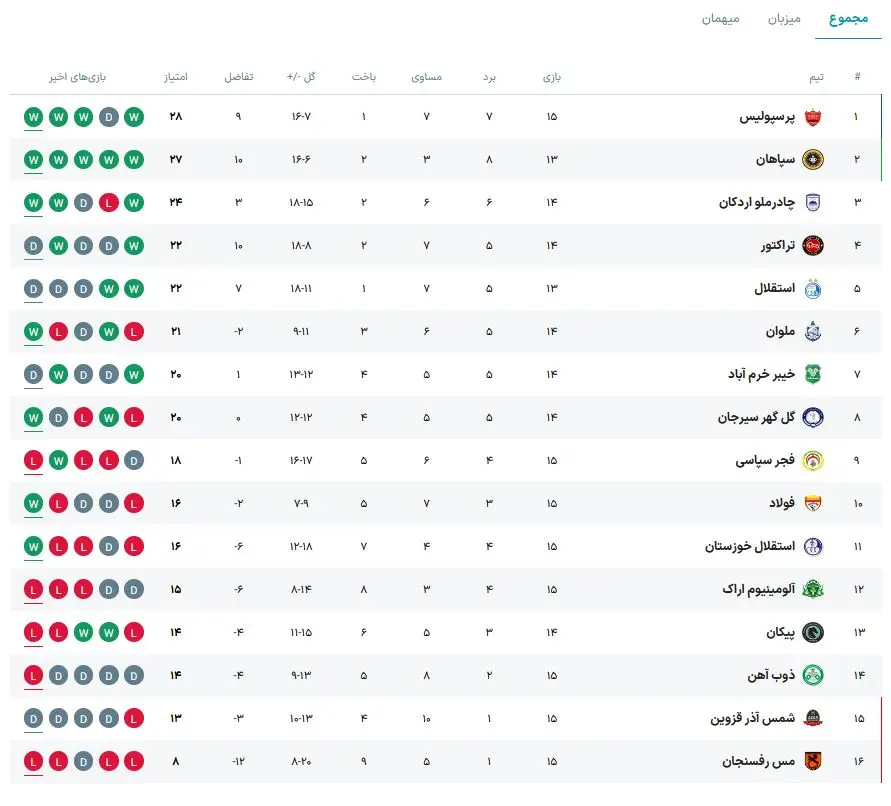Click the Gol Gohar Sirjan logo

[812, 418]
